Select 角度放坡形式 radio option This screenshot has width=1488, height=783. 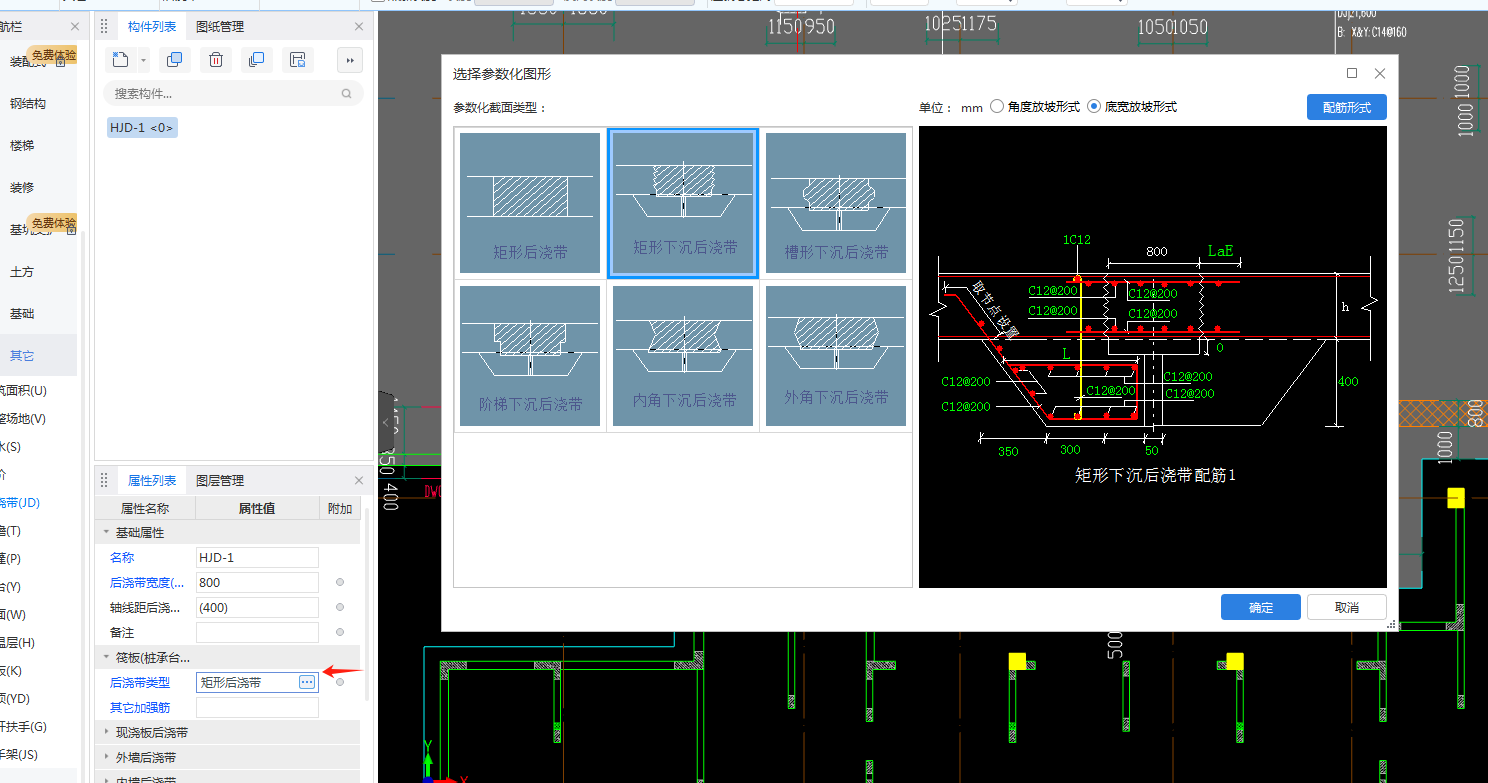[x=1034, y=107]
